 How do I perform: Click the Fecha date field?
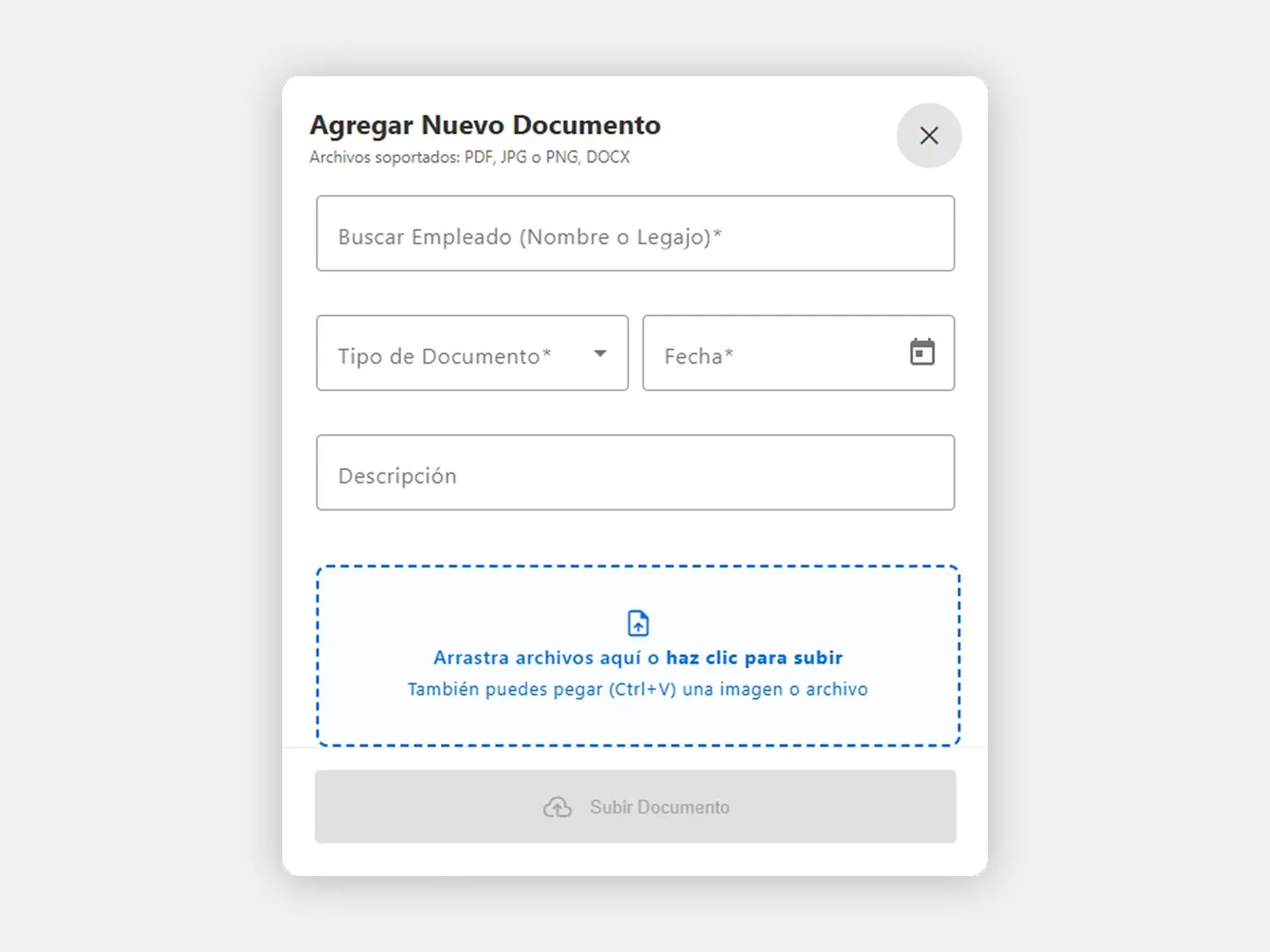798,353
